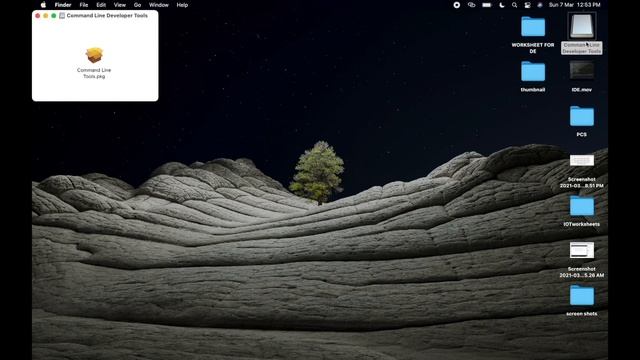Select the Screenshot ending 5.26 AM file
Image resolution: width=640 pixels, height=360 pixels.
pos(582,250)
